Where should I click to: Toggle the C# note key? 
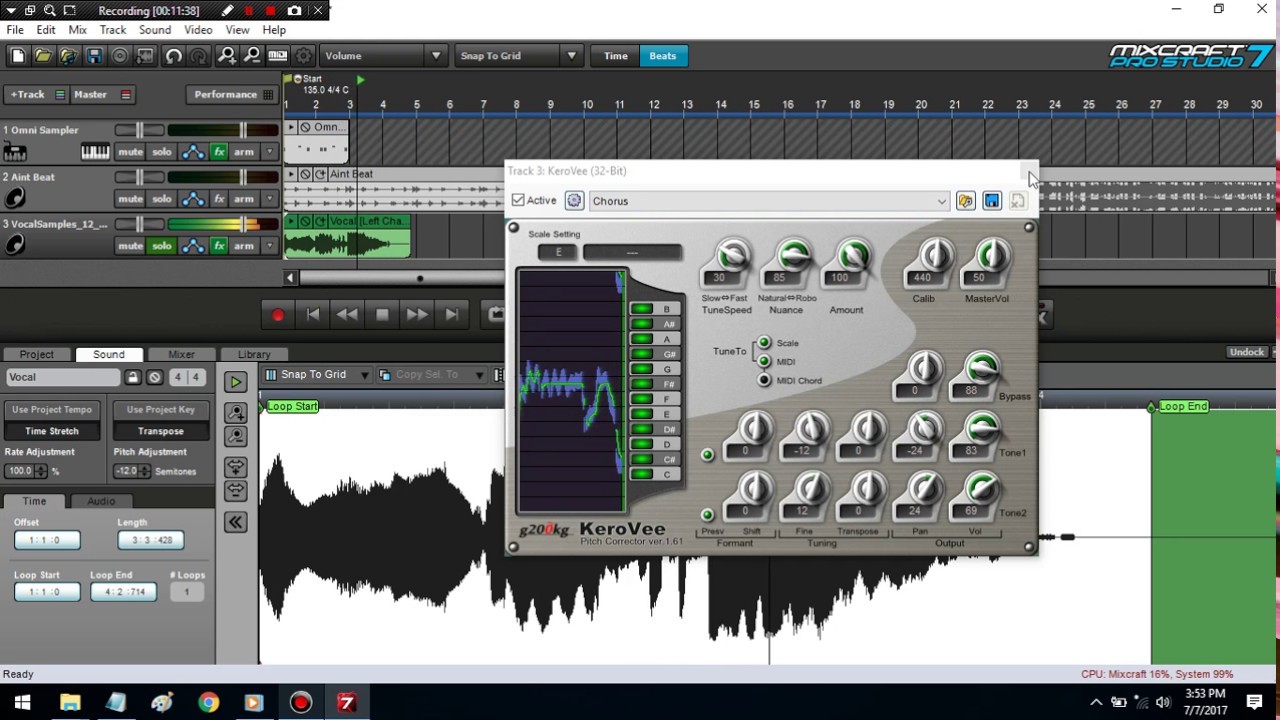click(655, 459)
